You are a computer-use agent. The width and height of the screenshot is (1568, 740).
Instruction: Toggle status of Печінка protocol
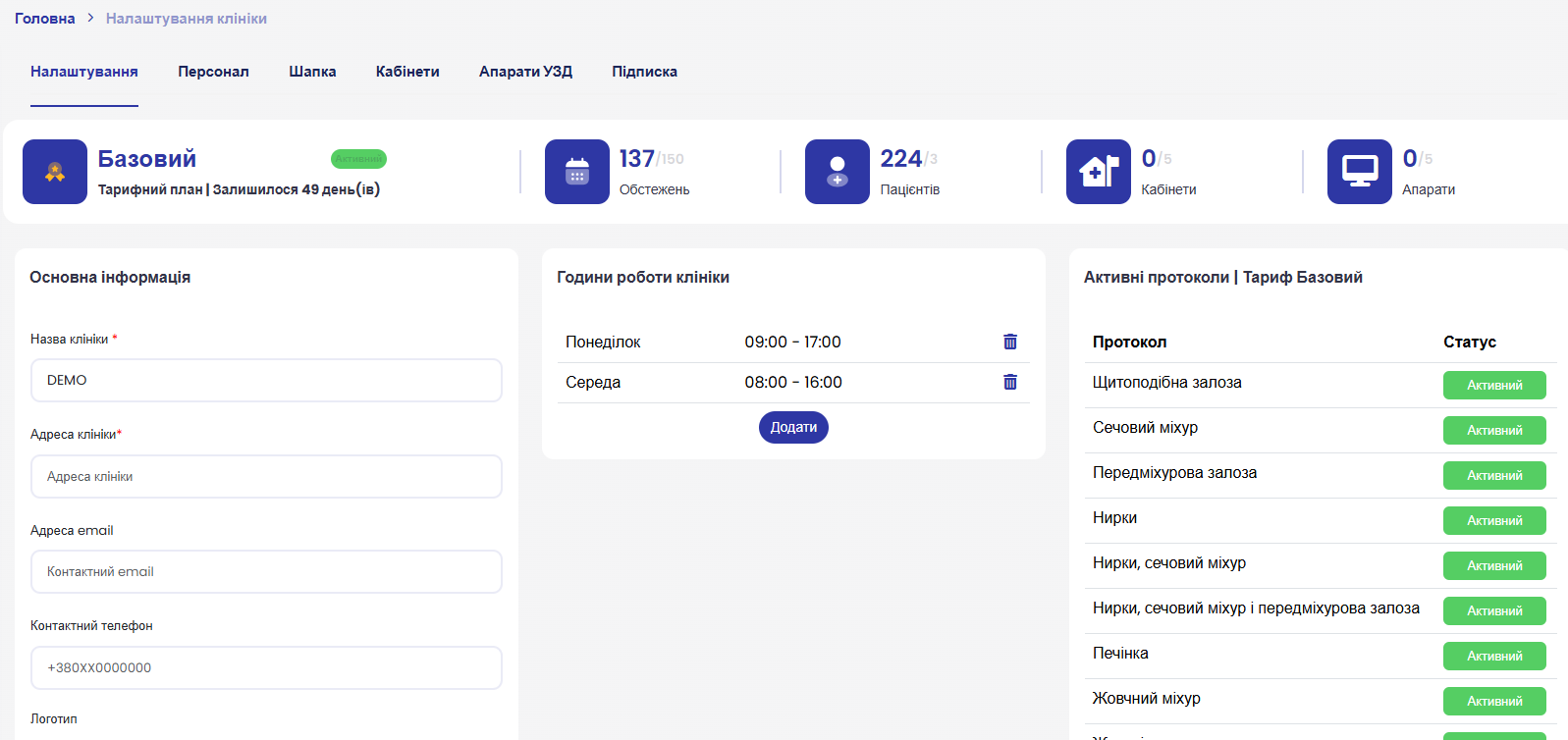(x=1494, y=657)
